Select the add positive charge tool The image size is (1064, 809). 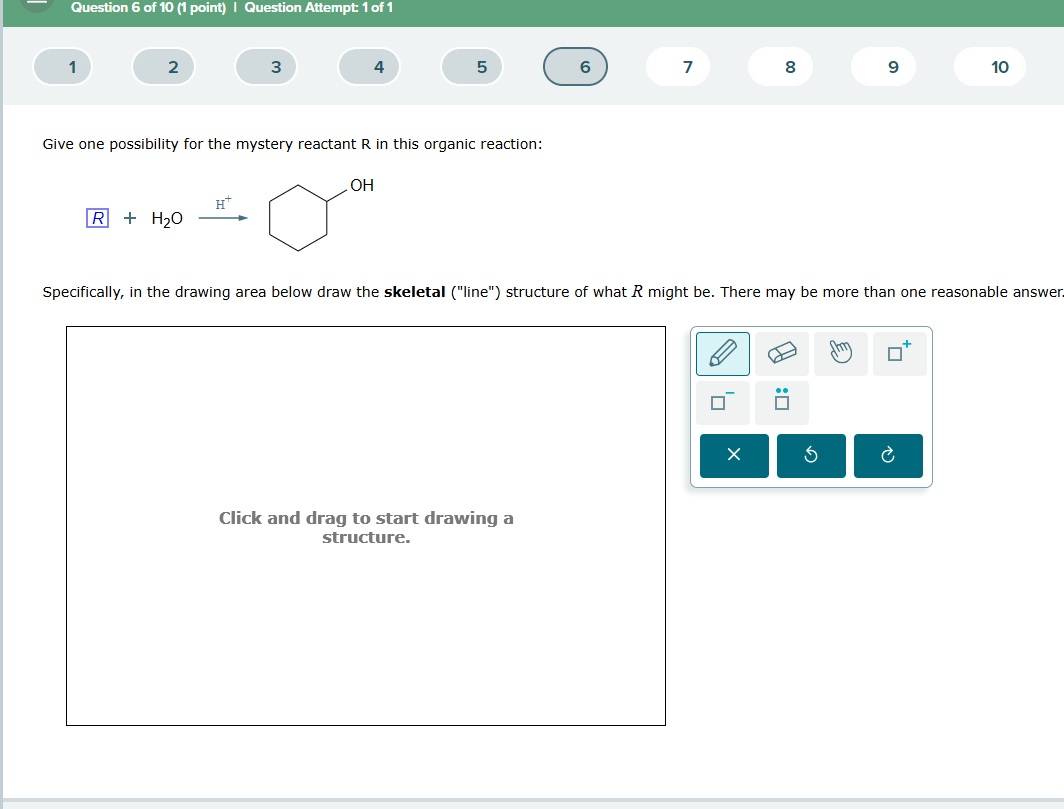[x=898, y=353]
